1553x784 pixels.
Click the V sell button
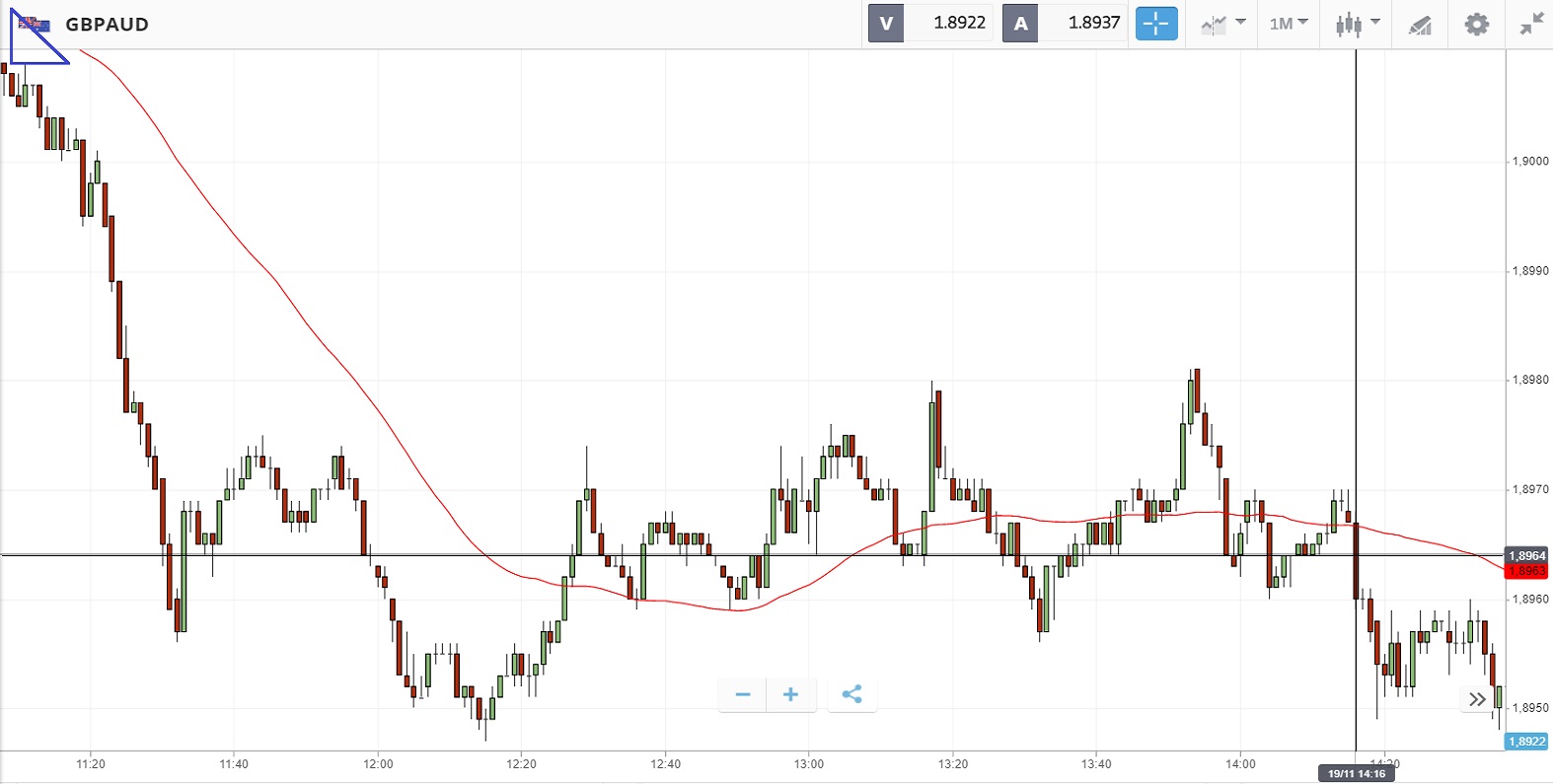[886, 24]
